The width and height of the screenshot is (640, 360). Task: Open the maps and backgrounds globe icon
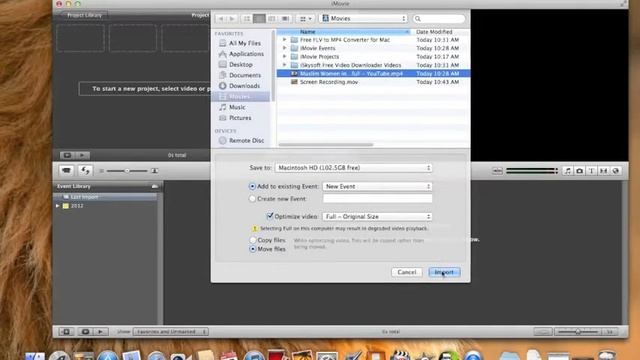(x=616, y=171)
